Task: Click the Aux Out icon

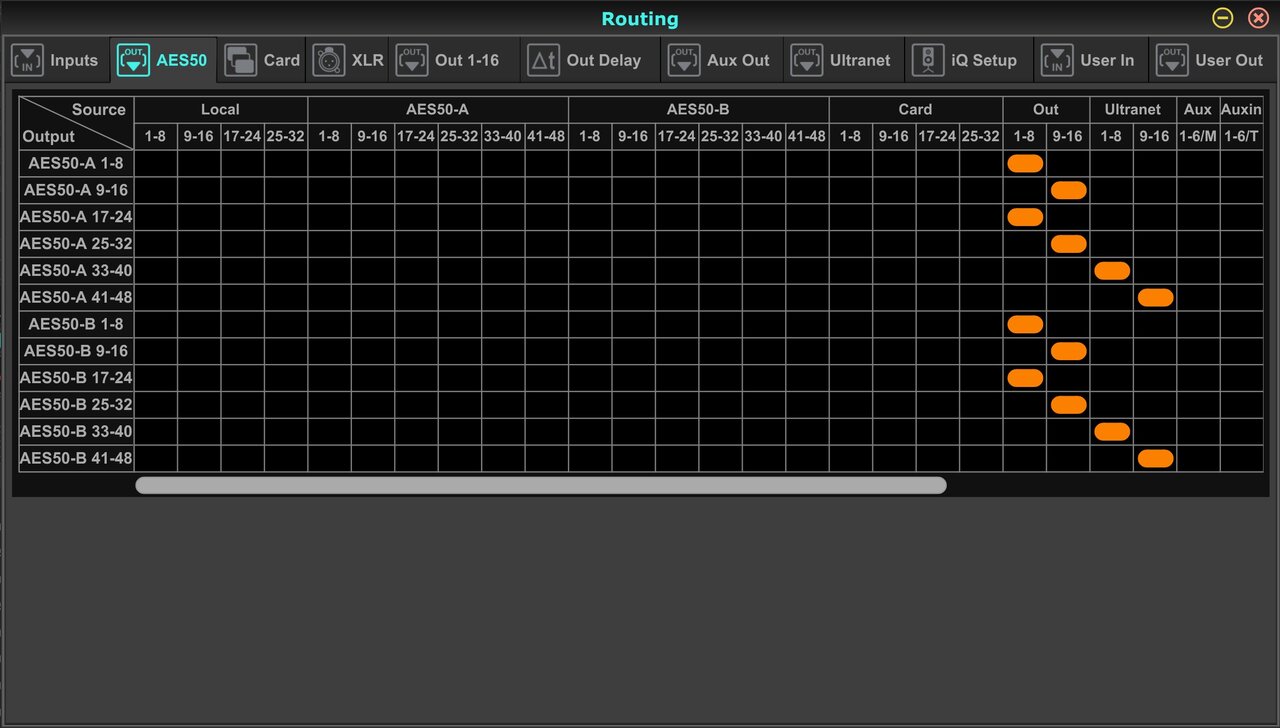Action: tap(684, 60)
